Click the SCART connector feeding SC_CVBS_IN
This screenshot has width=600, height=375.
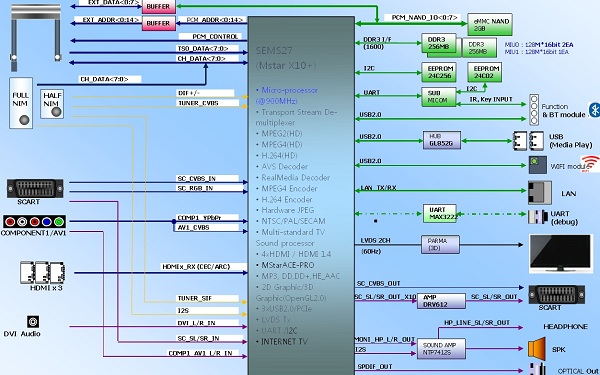pos(35,188)
